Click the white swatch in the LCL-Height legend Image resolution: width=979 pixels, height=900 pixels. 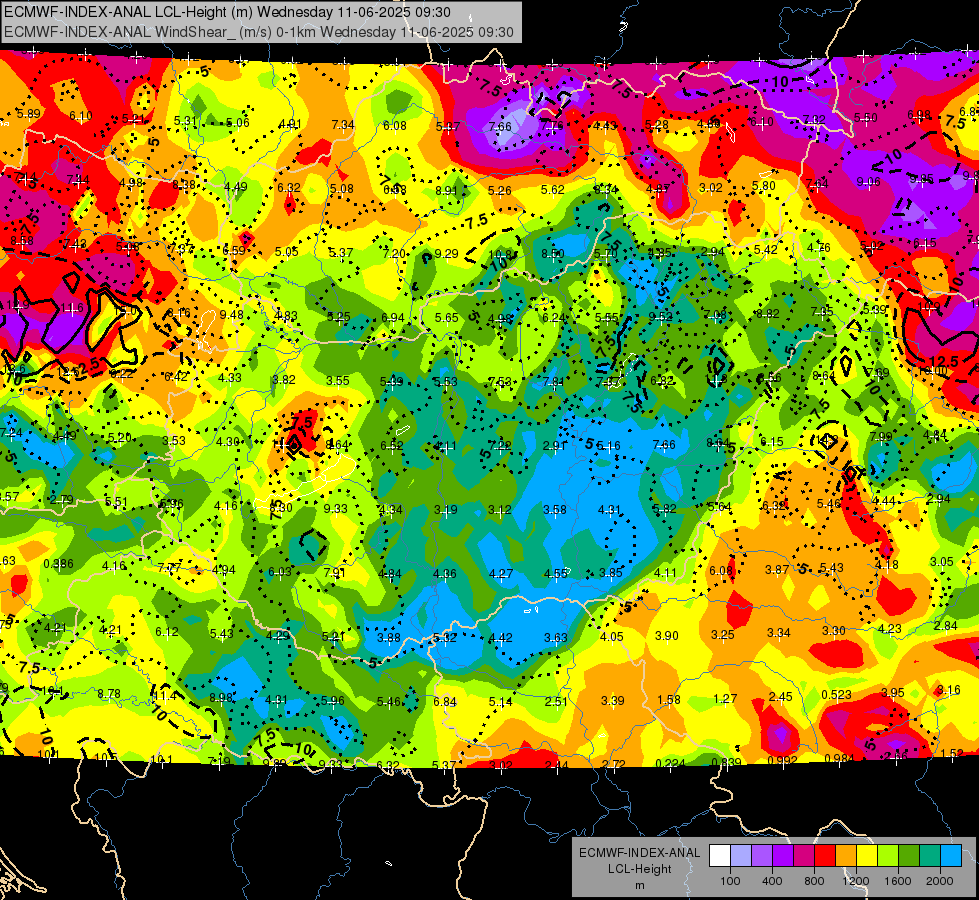click(720, 856)
